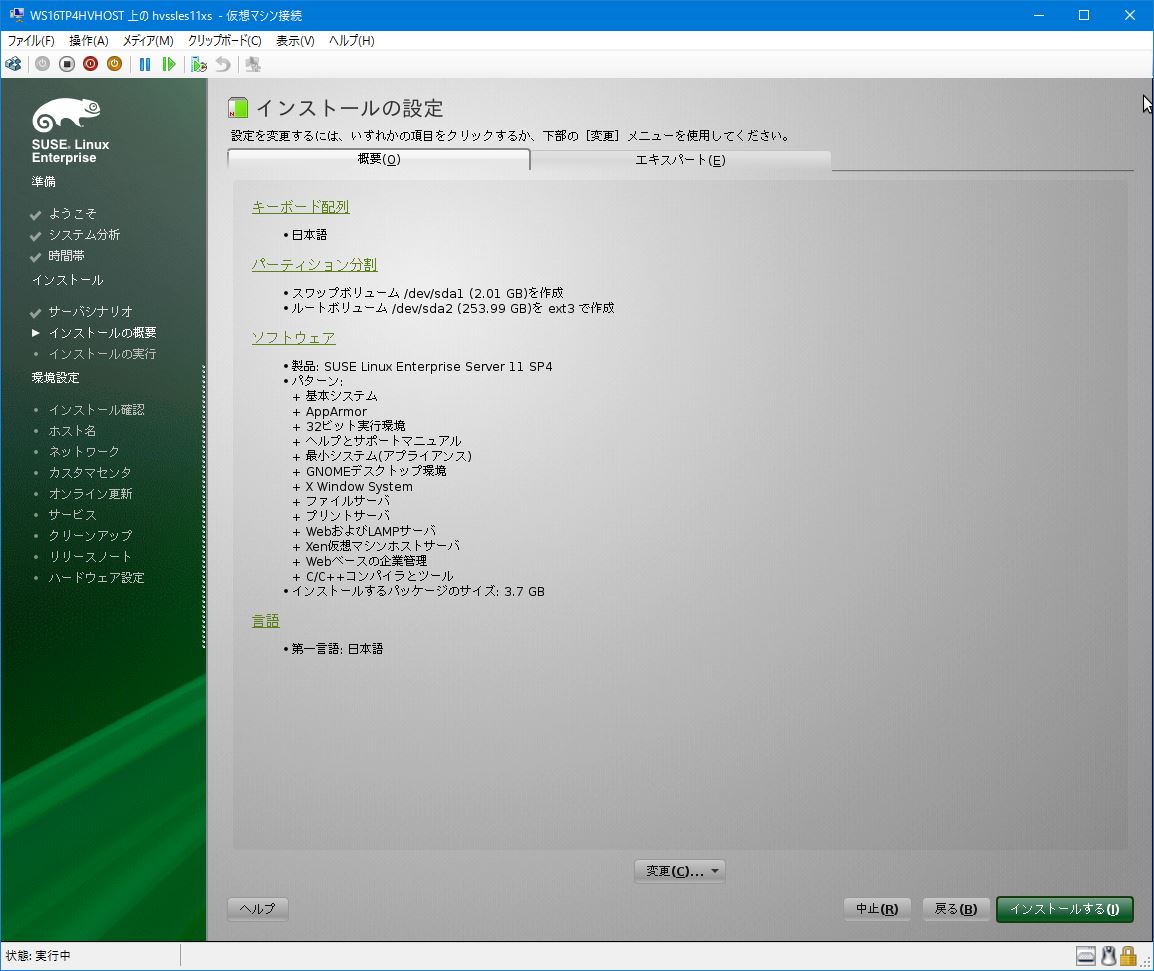The image size is (1154, 971).
Task: Click the greyed Start VM icon
Action: 43,64
